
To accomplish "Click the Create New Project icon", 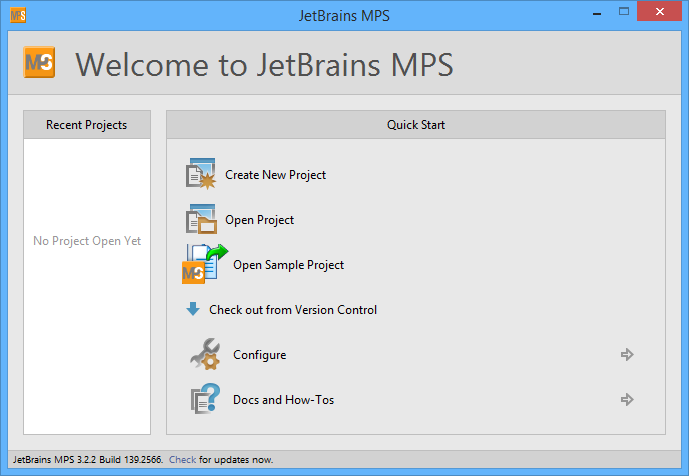I will (x=201, y=175).
